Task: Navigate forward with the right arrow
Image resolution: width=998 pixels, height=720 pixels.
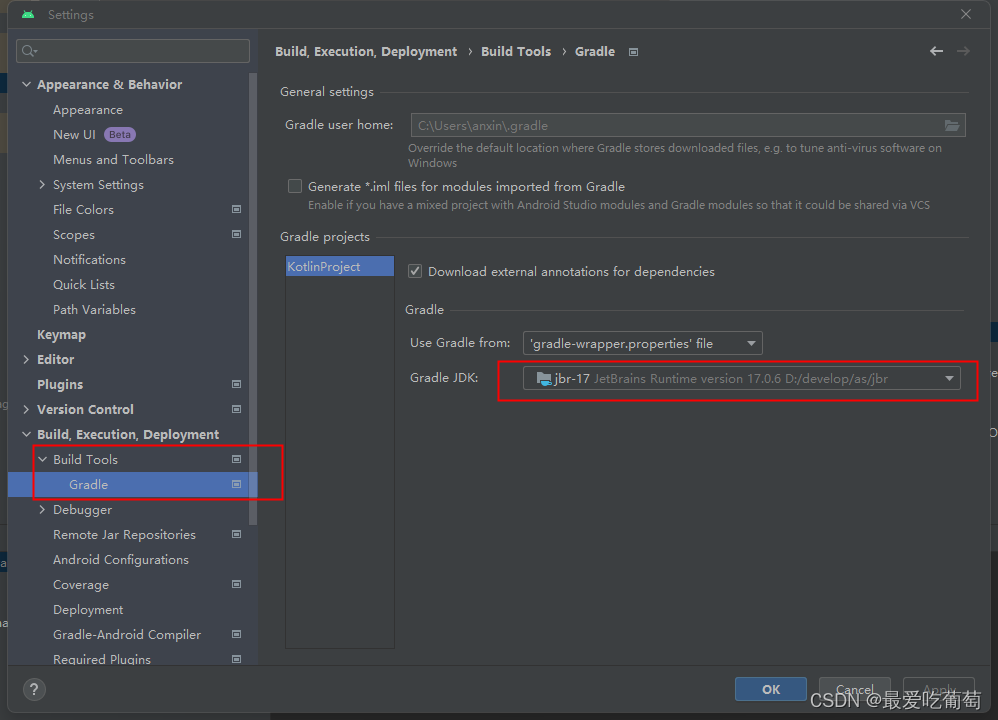Action: [963, 51]
